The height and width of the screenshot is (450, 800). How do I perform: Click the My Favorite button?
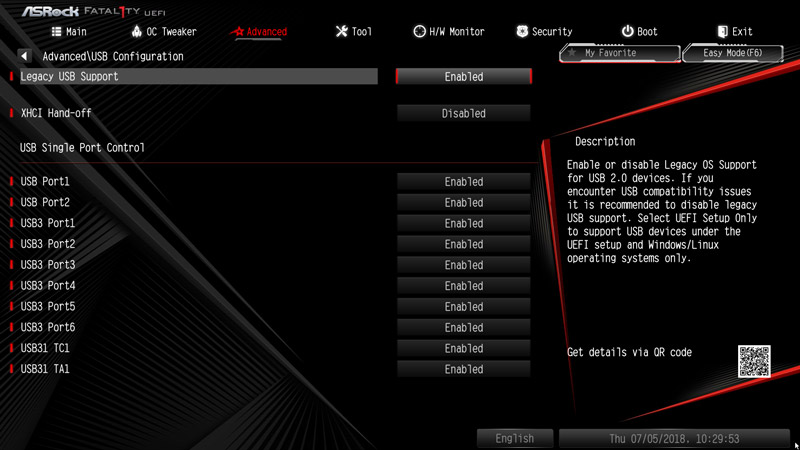tap(620, 53)
